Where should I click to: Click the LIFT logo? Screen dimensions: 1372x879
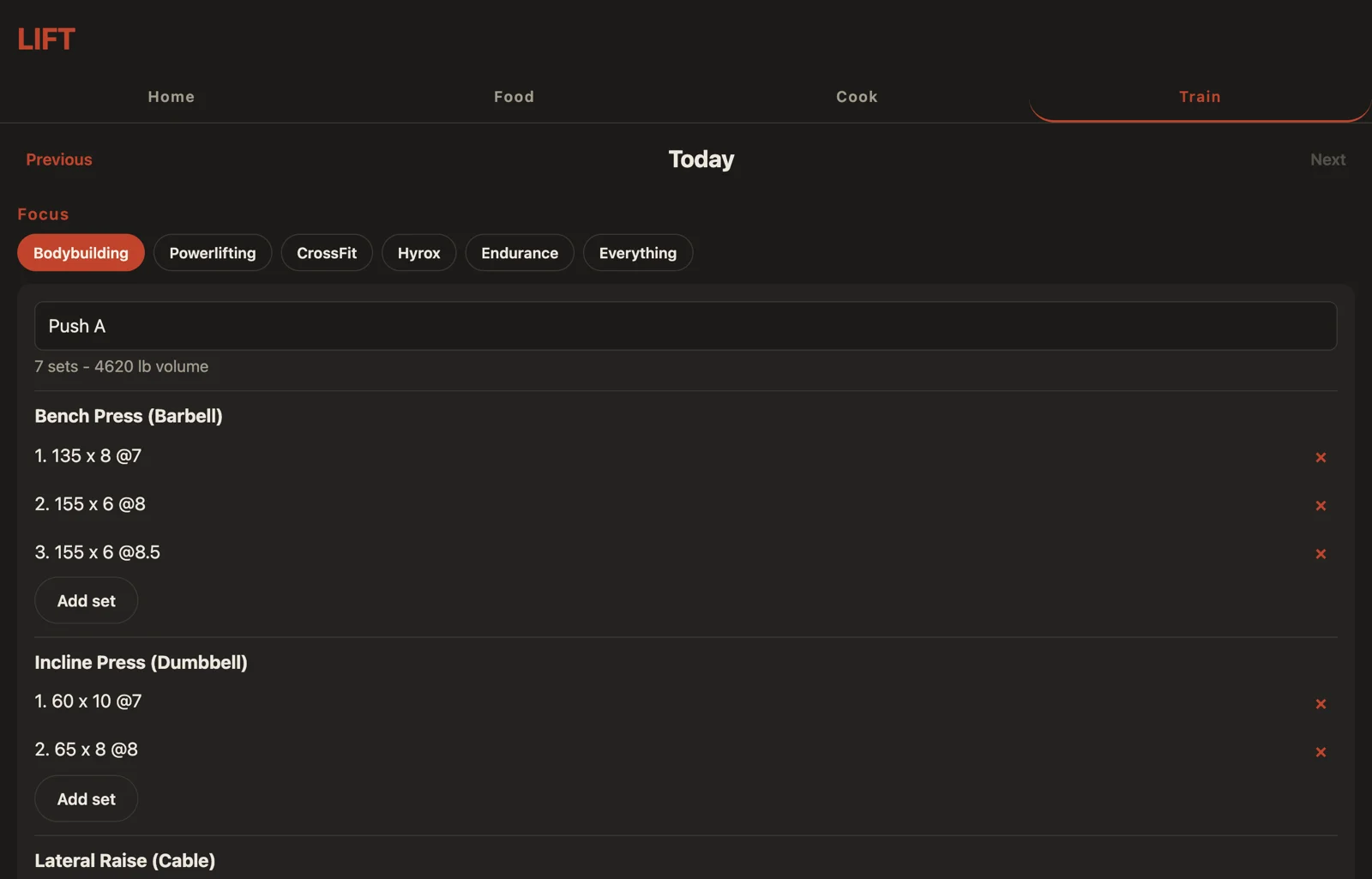(46, 39)
